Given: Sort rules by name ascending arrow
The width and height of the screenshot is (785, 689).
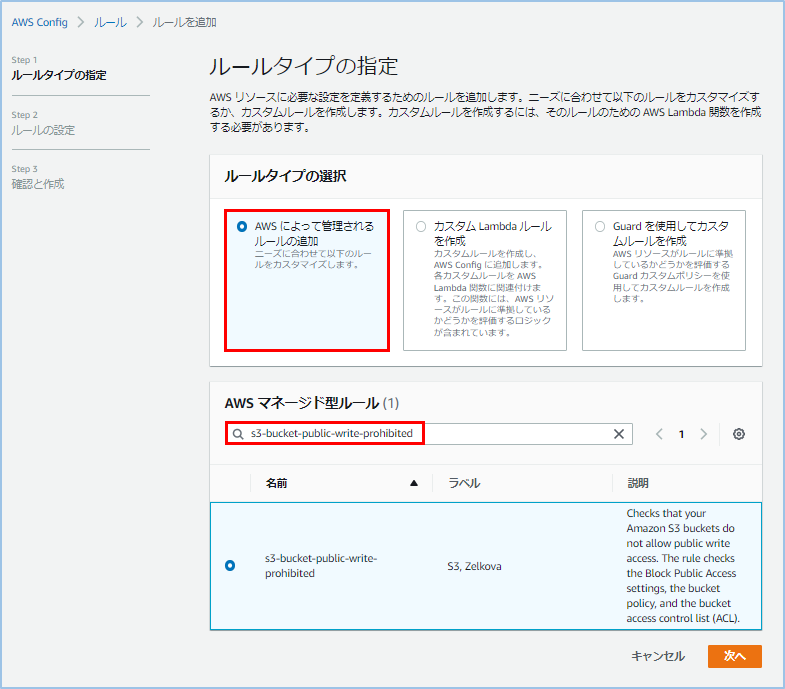Looking at the screenshot, I should coord(414,483).
